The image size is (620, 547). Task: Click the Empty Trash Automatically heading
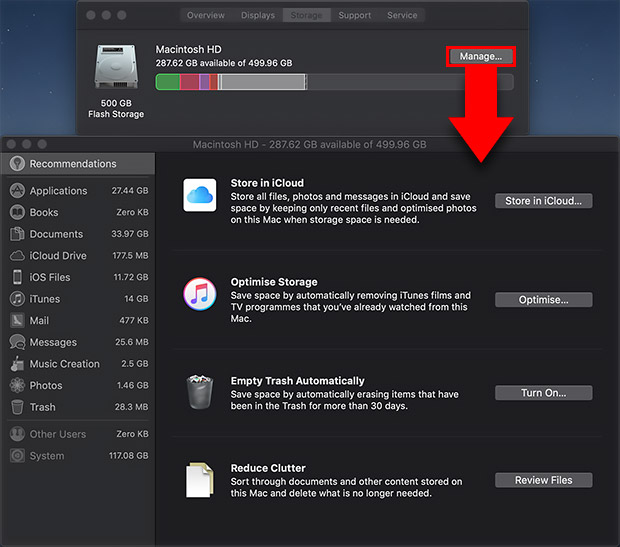coord(297,381)
